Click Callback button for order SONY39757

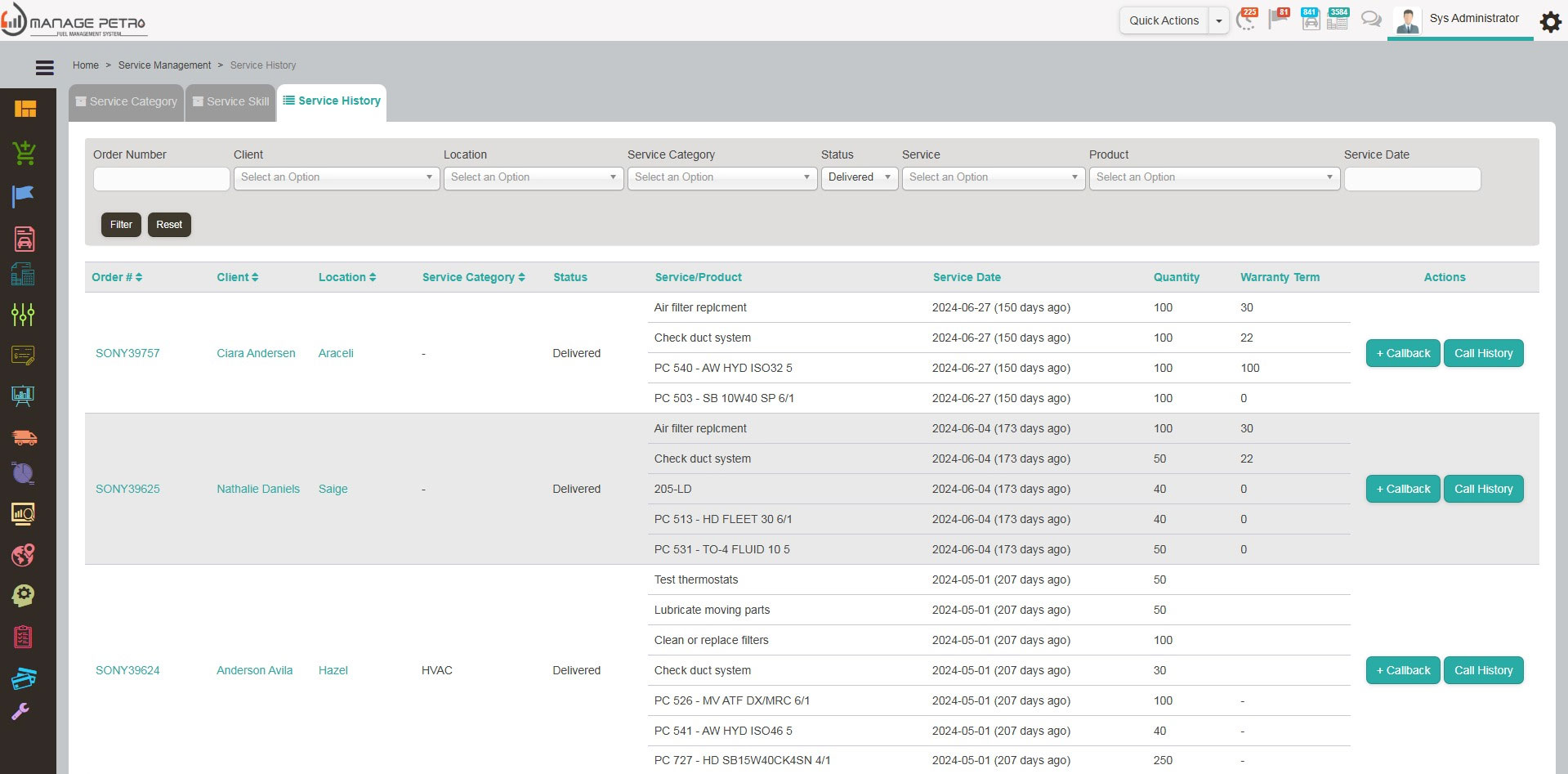coord(1402,353)
